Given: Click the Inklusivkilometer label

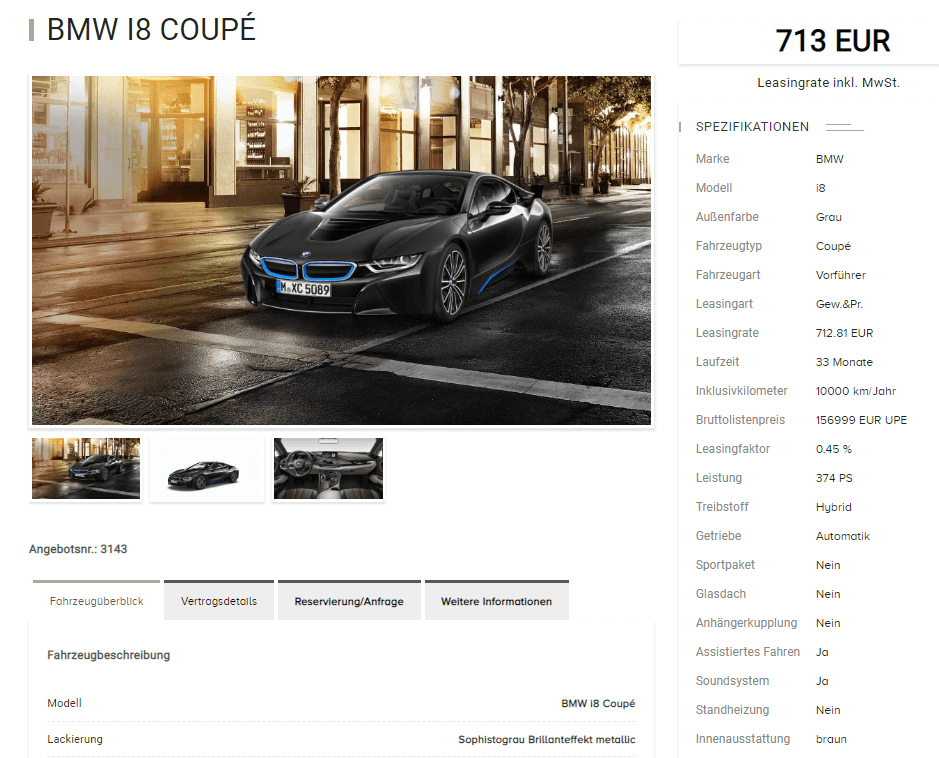Looking at the screenshot, I should click(x=741, y=391).
